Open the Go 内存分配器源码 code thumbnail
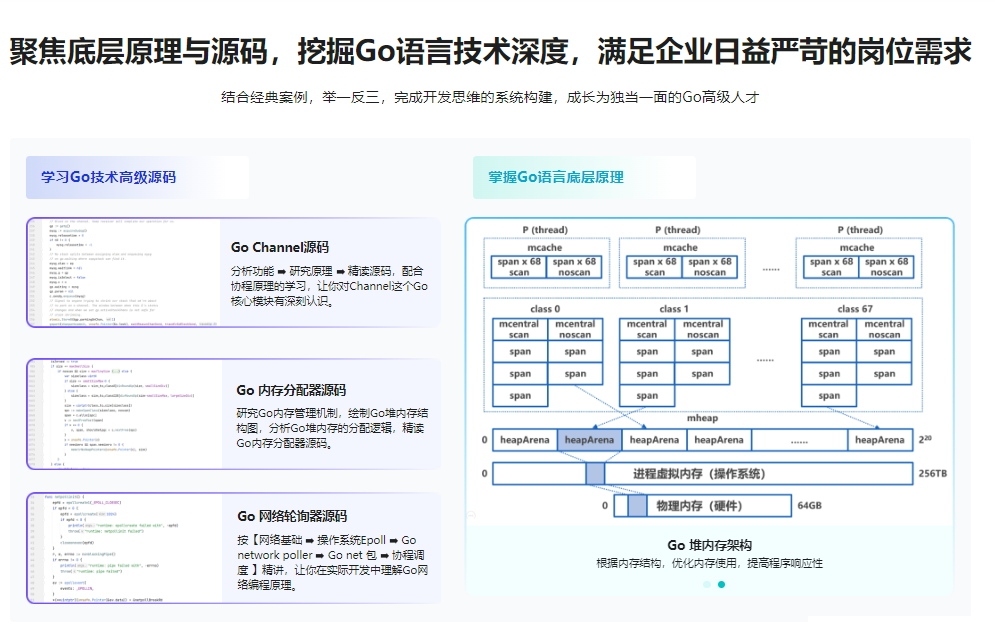995x639 pixels. coord(122,414)
